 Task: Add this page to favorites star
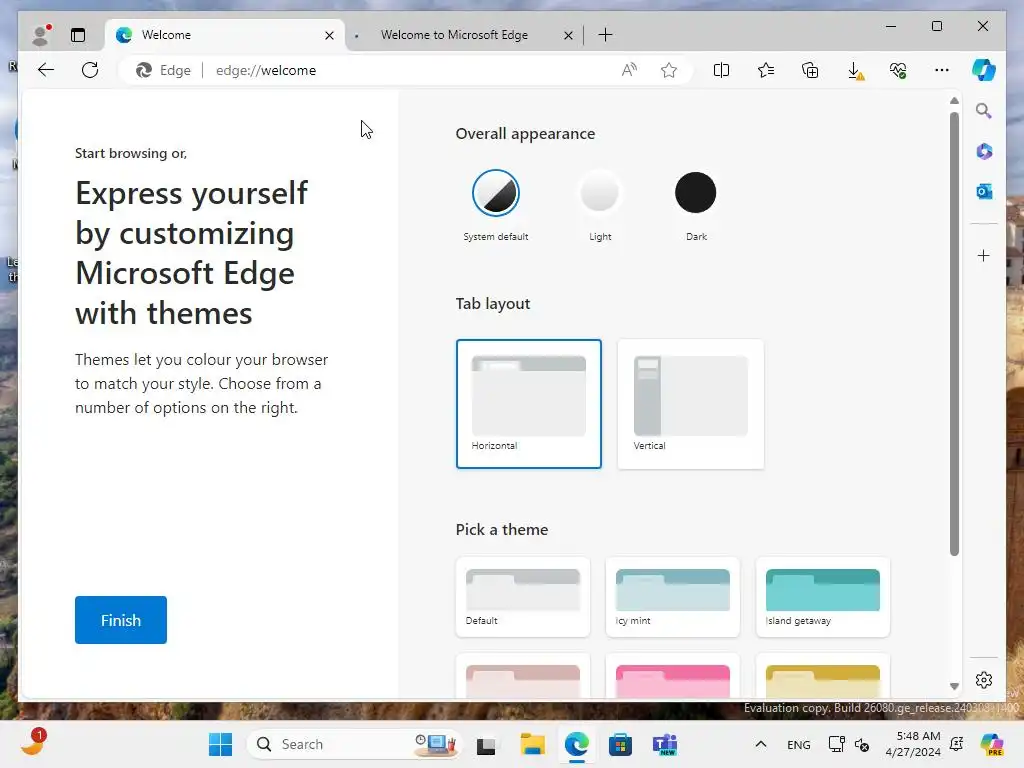pyautogui.click(x=669, y=70)
